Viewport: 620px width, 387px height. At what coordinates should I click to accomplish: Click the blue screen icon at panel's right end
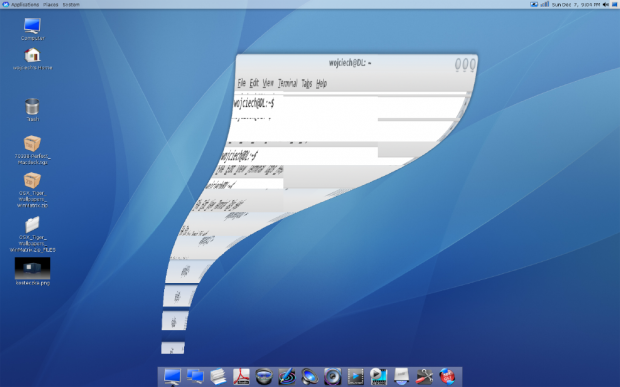tap(615, 4)
